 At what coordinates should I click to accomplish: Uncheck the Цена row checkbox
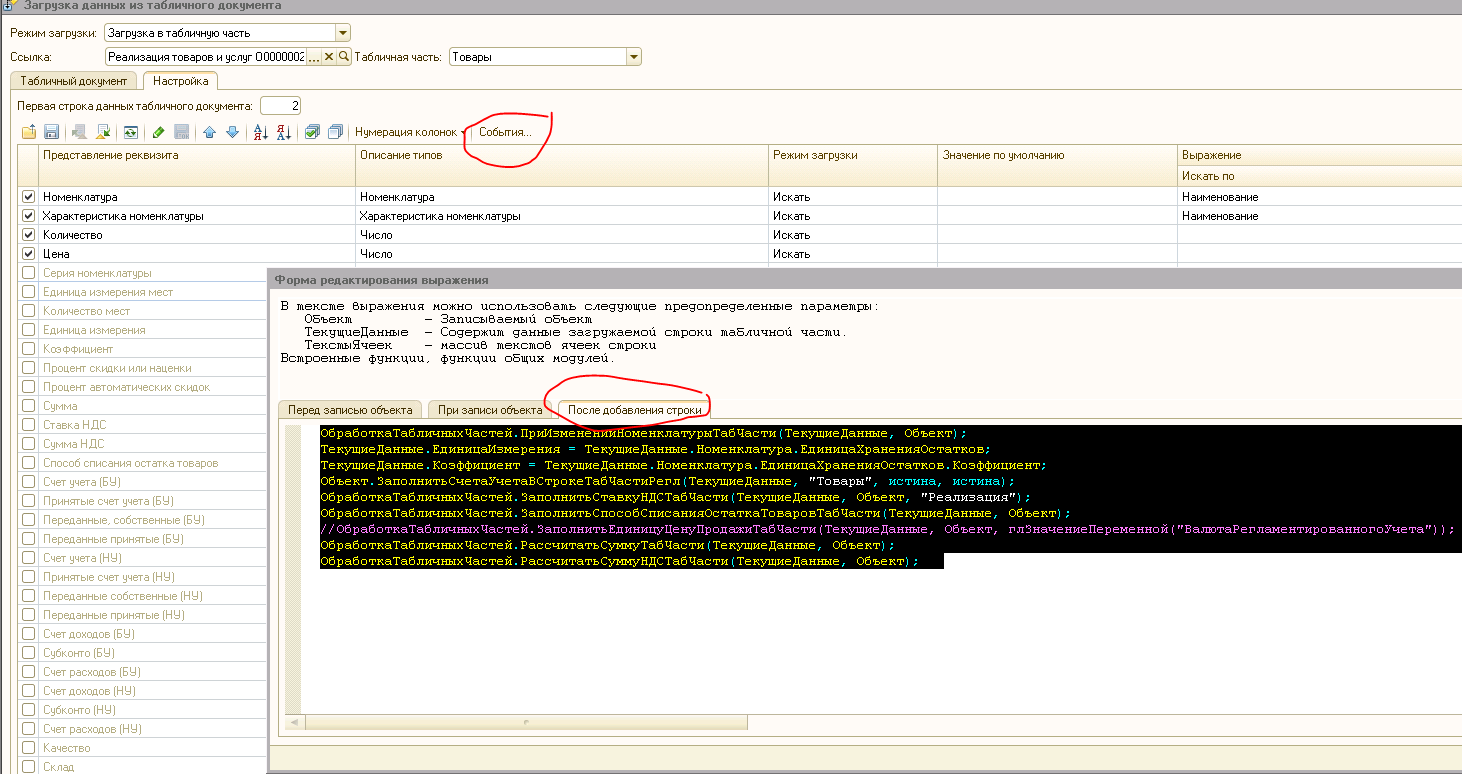click(x=28, y=254)
